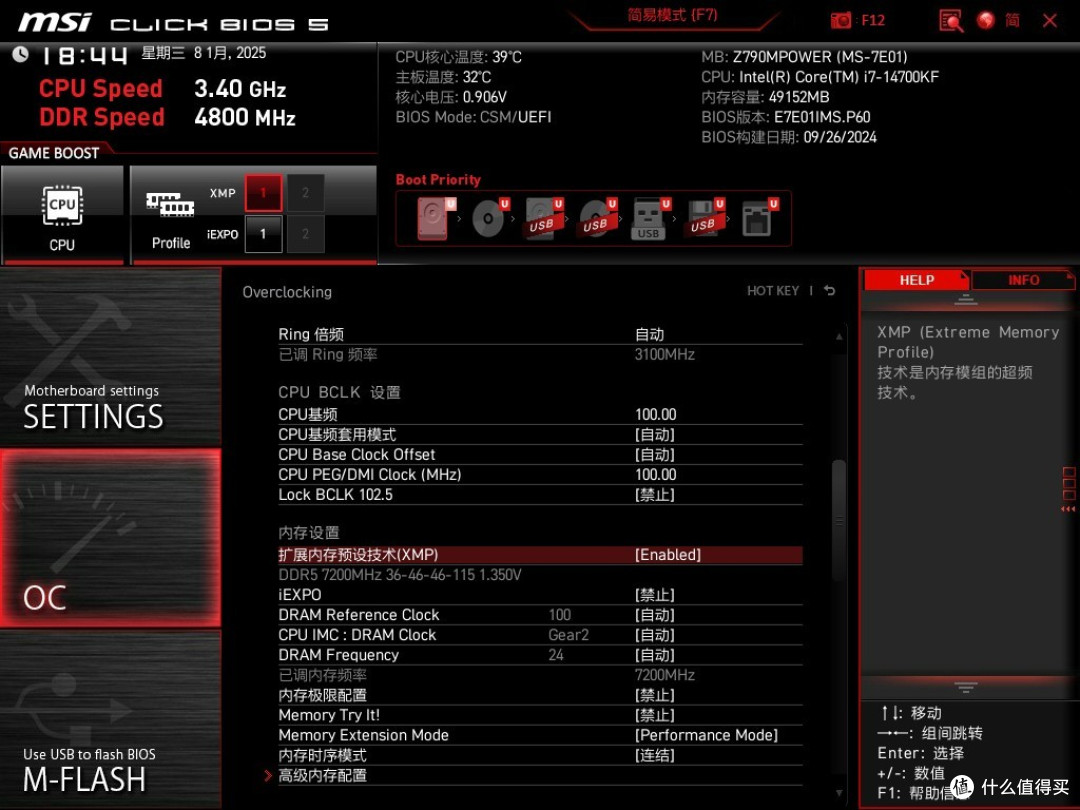Click the scrollbar down arrow
This screenshot has height=810, width=1080.
click(x=839, y=793)
